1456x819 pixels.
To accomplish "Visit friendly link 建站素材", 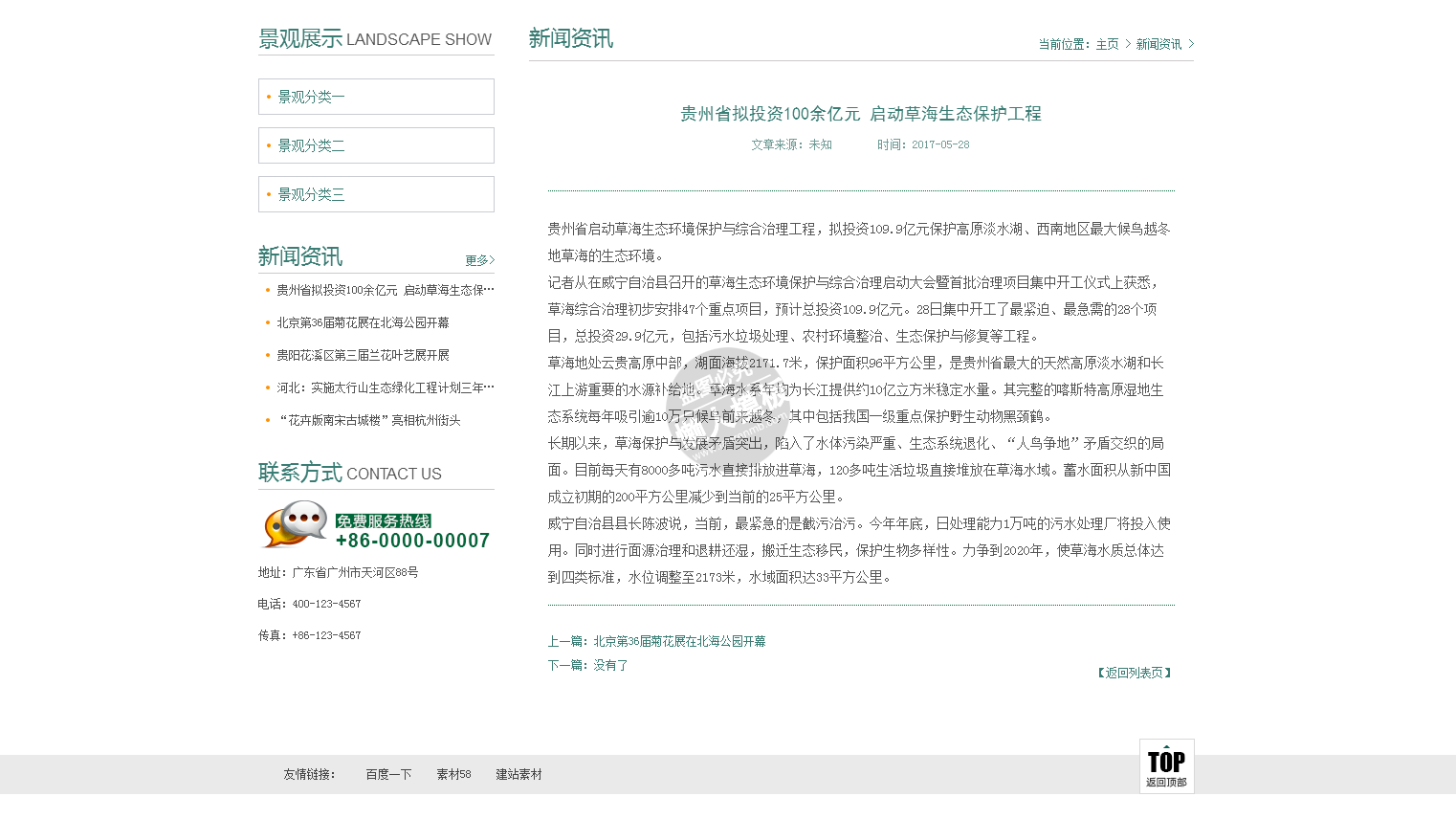I will 518,774.
